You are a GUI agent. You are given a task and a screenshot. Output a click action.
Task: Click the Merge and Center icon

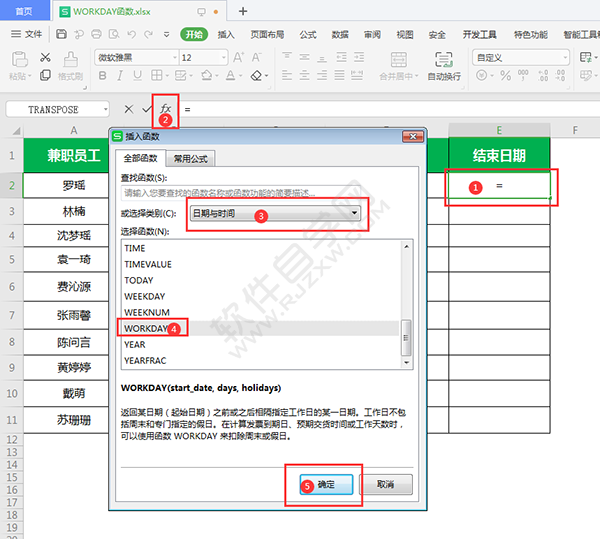click(399, 60)
